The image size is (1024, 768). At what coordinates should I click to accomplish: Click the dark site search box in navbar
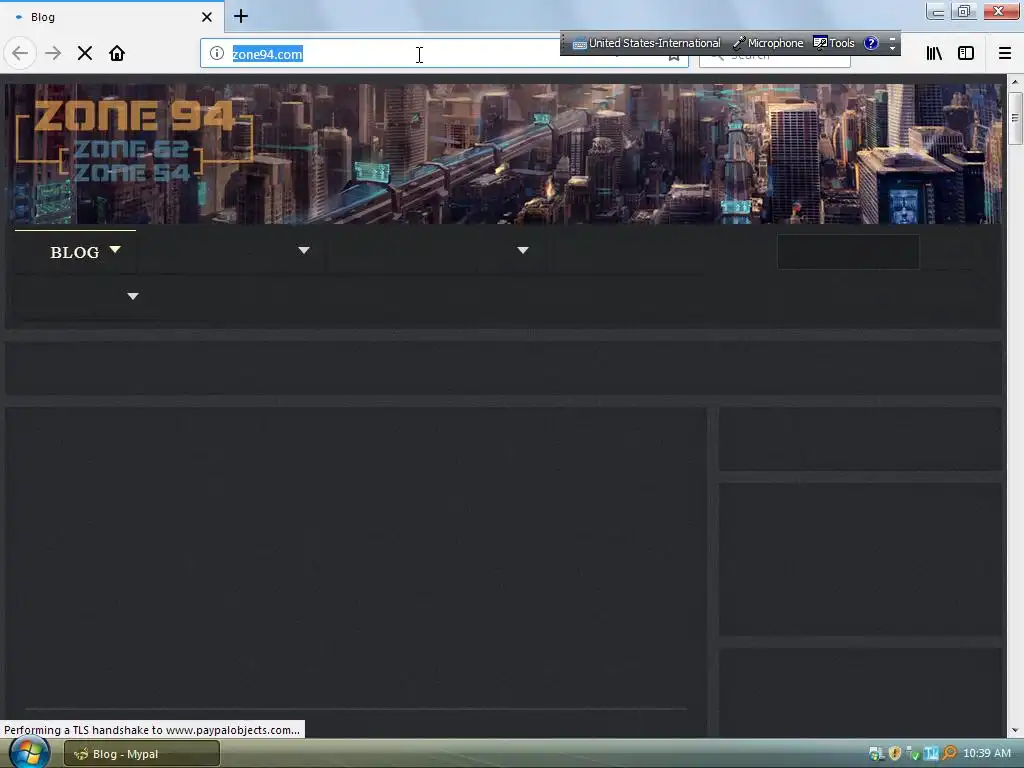(848, 251)
